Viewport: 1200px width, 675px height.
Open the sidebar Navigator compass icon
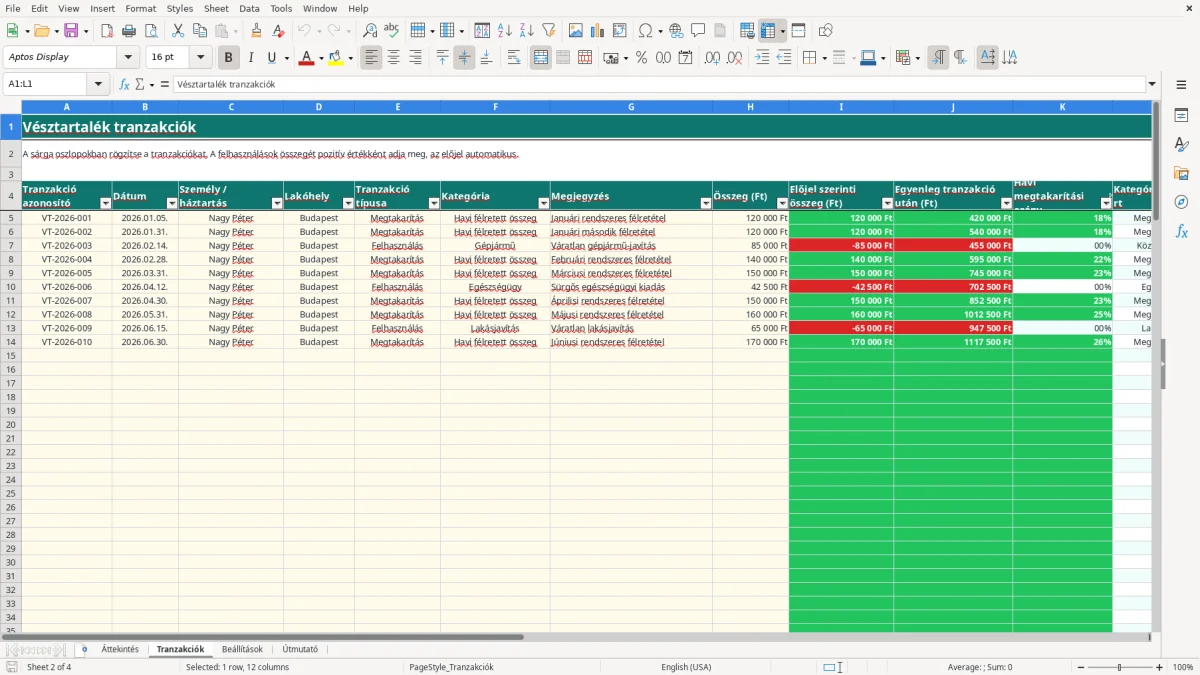coord(1181,202)
